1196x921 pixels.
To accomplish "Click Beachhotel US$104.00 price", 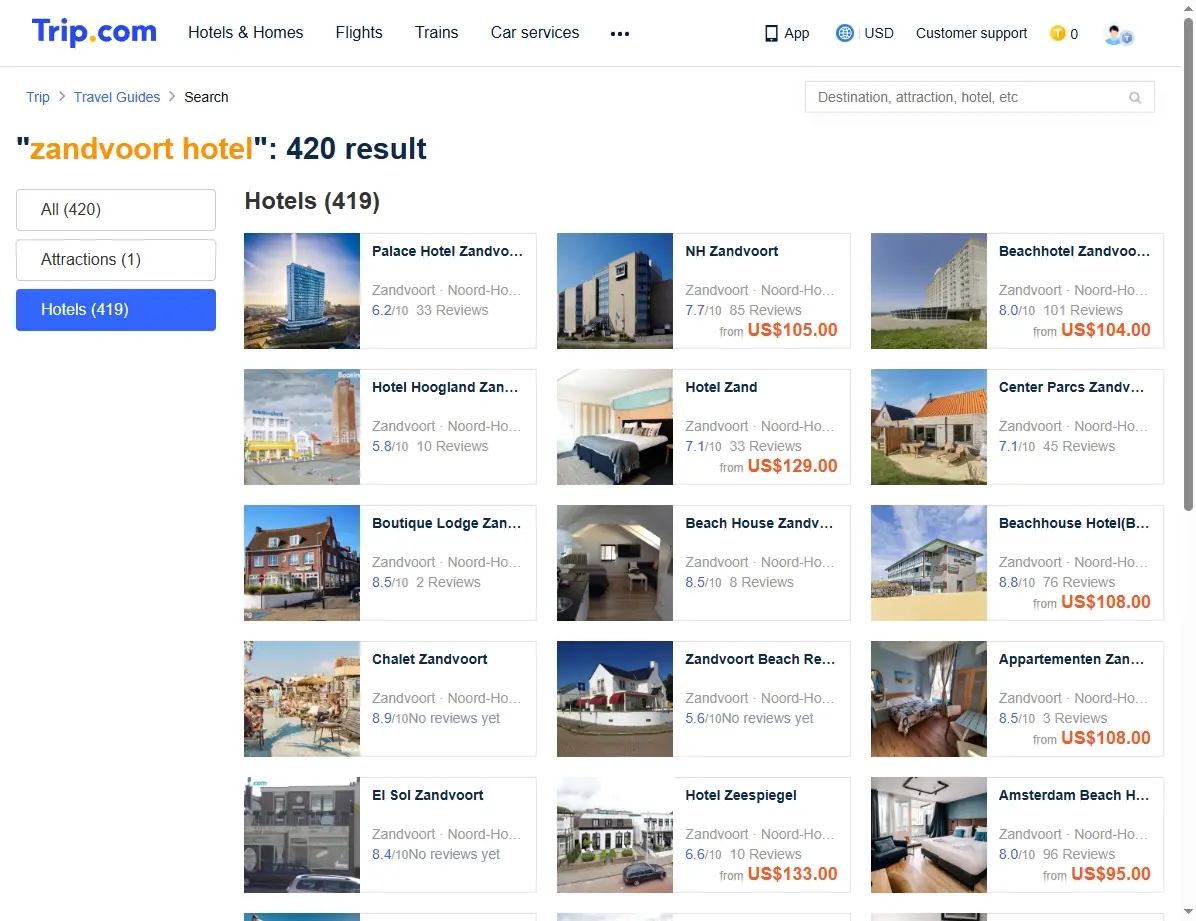I will 1105,330.
